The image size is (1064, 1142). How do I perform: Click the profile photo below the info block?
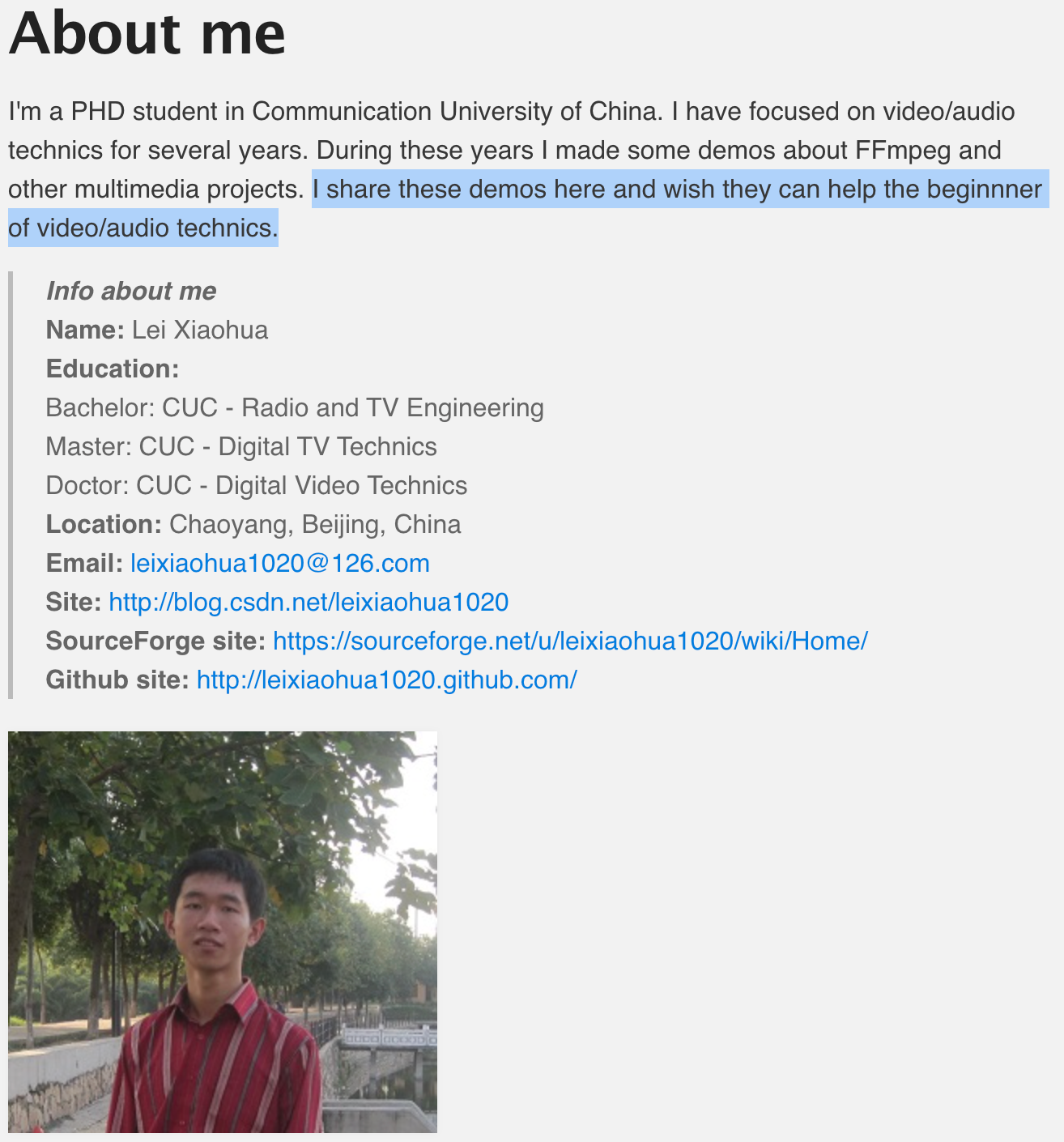click(x=223, y=931)
